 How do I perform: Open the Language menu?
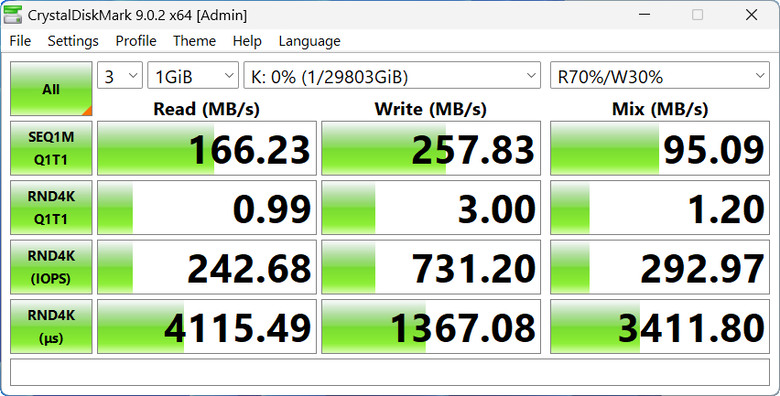click(309, 41)
